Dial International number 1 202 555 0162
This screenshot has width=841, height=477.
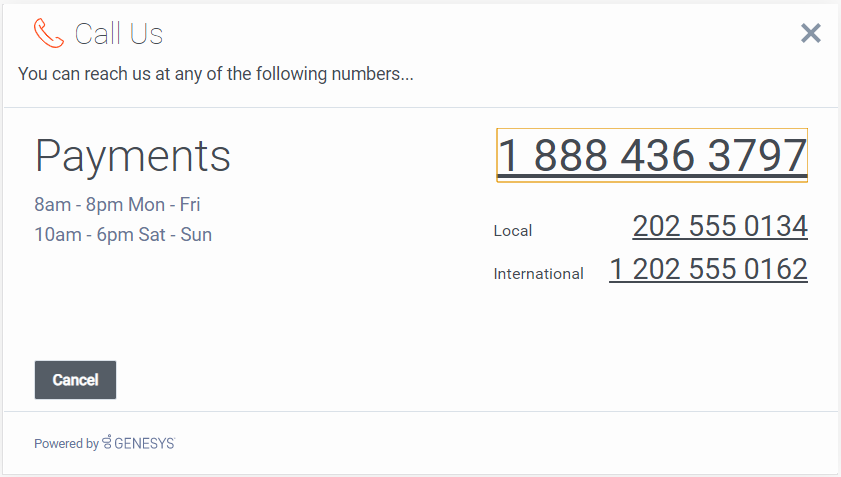coord(708,270)
